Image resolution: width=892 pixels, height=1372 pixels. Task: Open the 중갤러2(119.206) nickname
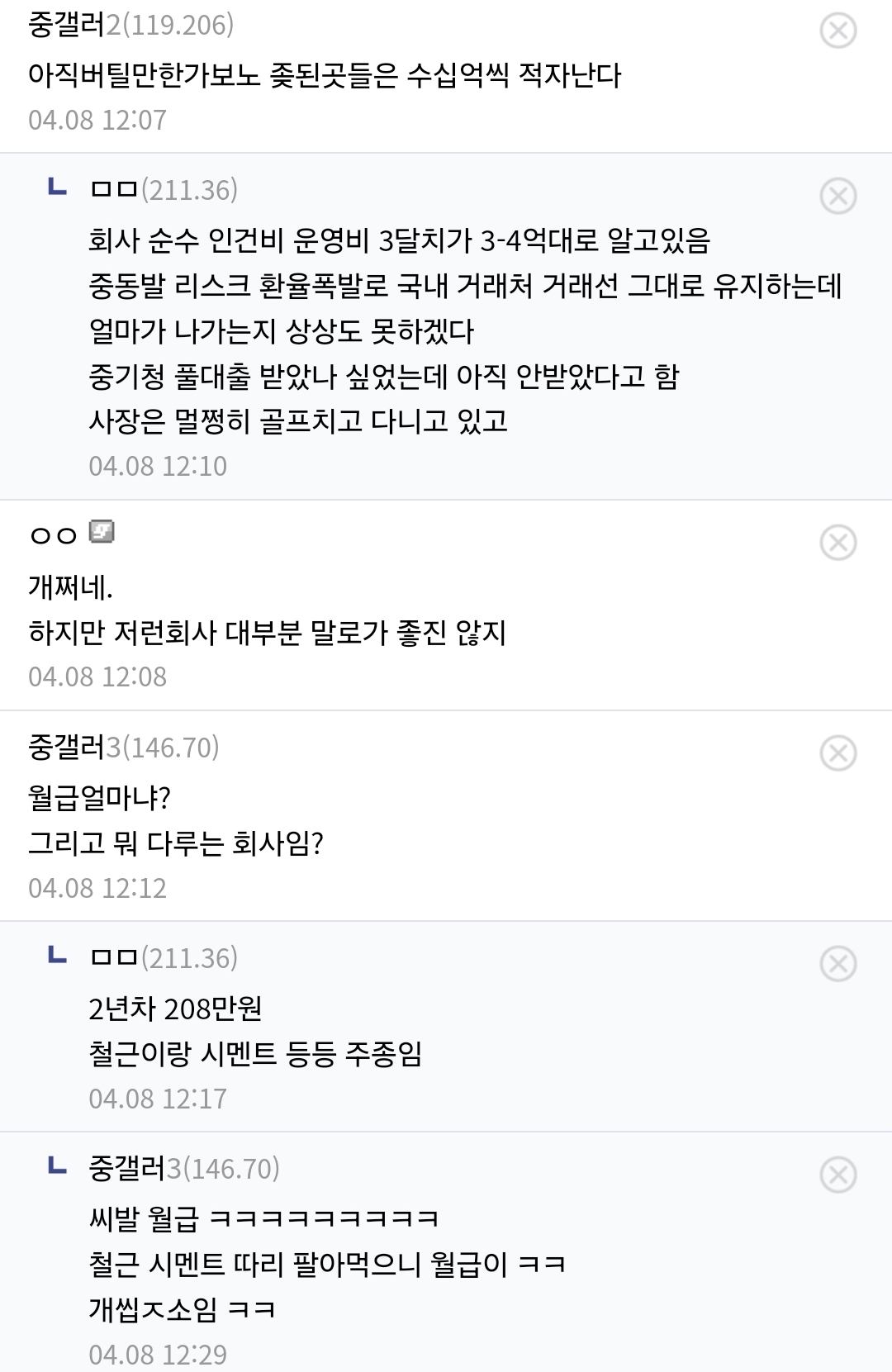pos(130,26)
